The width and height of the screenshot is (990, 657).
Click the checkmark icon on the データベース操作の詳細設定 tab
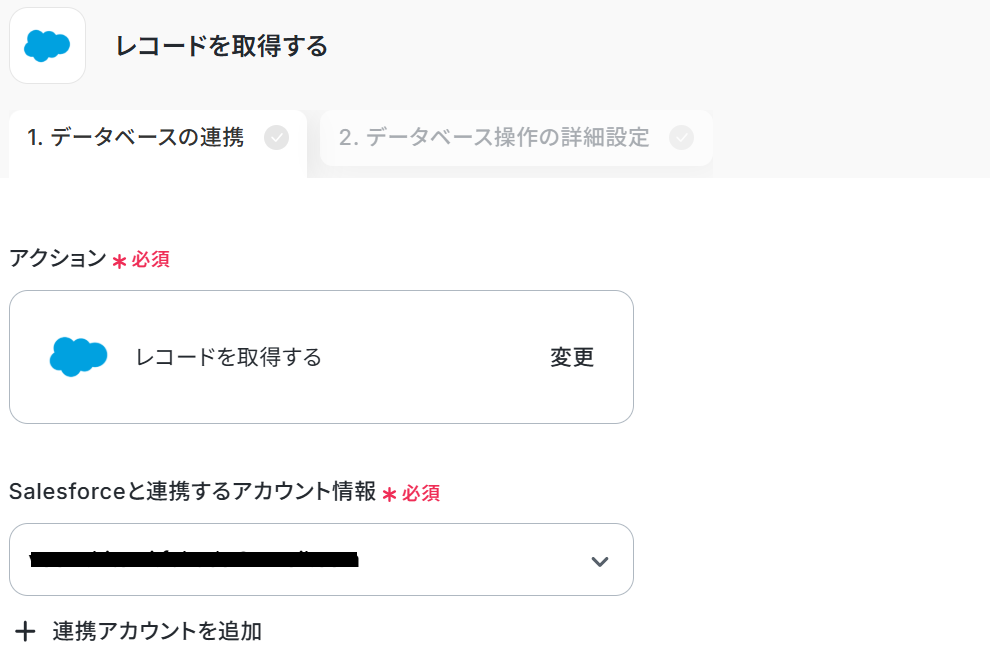[x=681, y=138]
